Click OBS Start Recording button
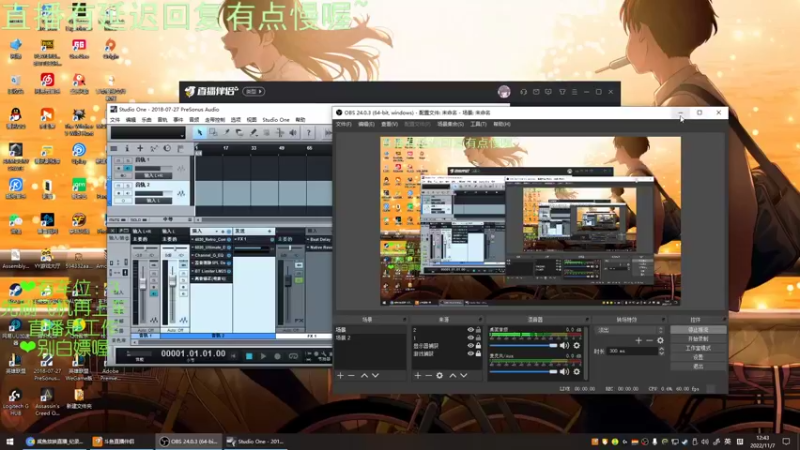The image size is (800, 450). click(698, 339)
